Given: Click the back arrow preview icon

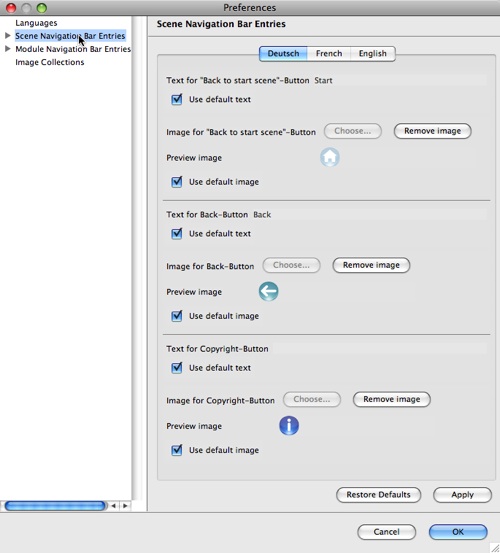Looking at the screenshot, I should point(269,291).
